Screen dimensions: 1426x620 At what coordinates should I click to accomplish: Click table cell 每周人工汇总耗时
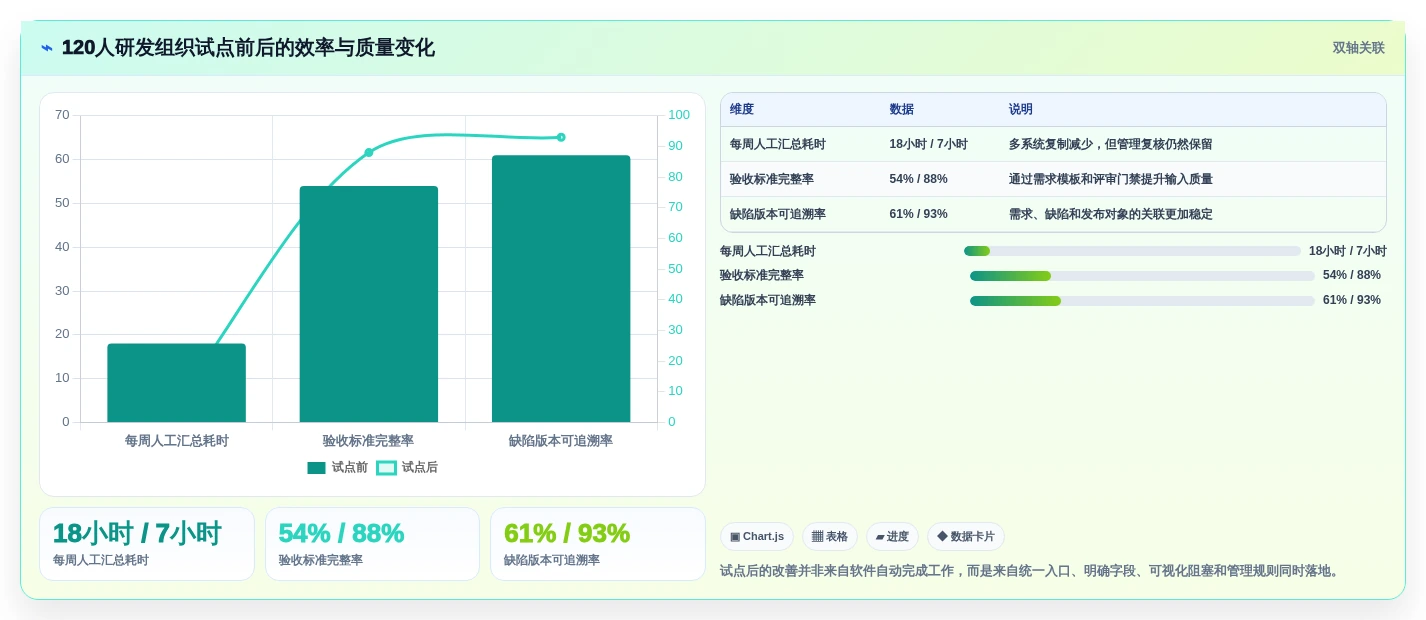click(x=778, y=144)
